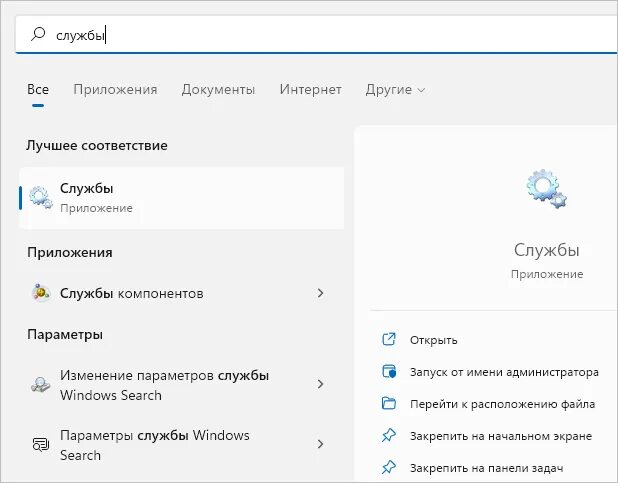Image resolution: width=618 pixels, height=483 pixels.
Task: Click the pin icon for начальном экране
Action: (x=389, y=435)
